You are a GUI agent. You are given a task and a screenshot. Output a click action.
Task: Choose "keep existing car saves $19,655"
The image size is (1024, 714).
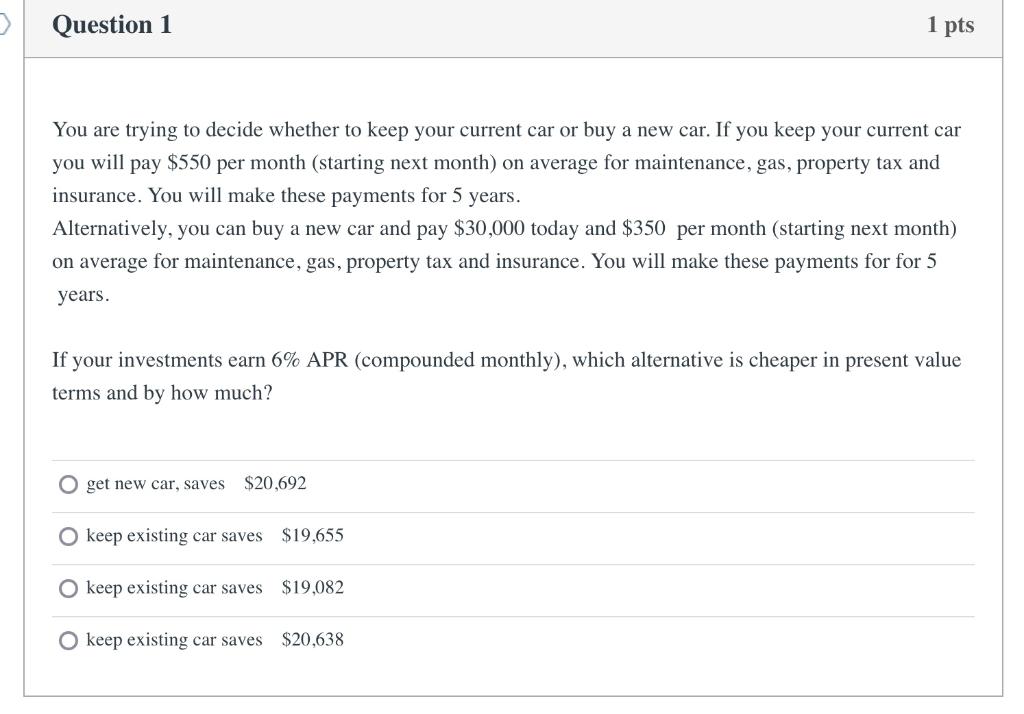coord(68,536)
